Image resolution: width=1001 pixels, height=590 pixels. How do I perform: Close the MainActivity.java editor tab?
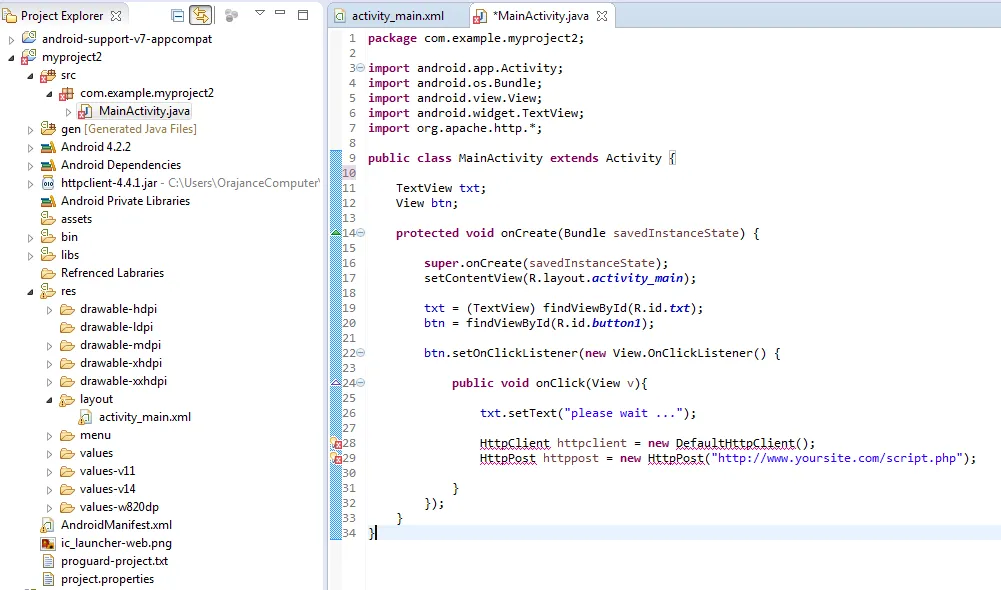pyautogui.click(x=601, y=16)
